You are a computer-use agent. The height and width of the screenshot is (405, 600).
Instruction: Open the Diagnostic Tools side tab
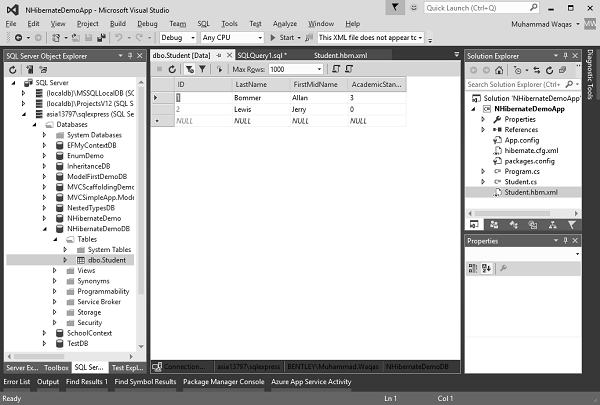coord(590,74)
